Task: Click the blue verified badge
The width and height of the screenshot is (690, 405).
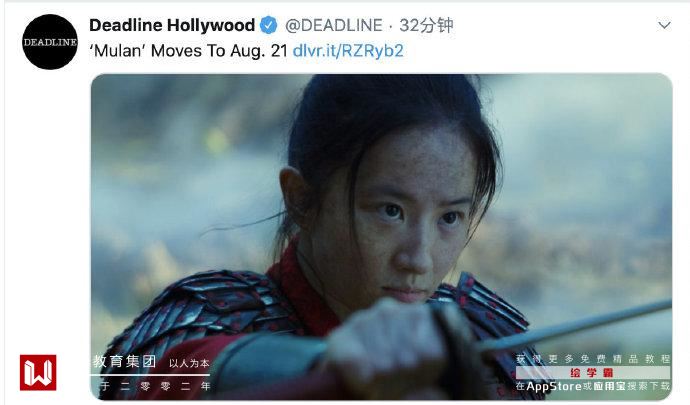Action: (268, 25)
